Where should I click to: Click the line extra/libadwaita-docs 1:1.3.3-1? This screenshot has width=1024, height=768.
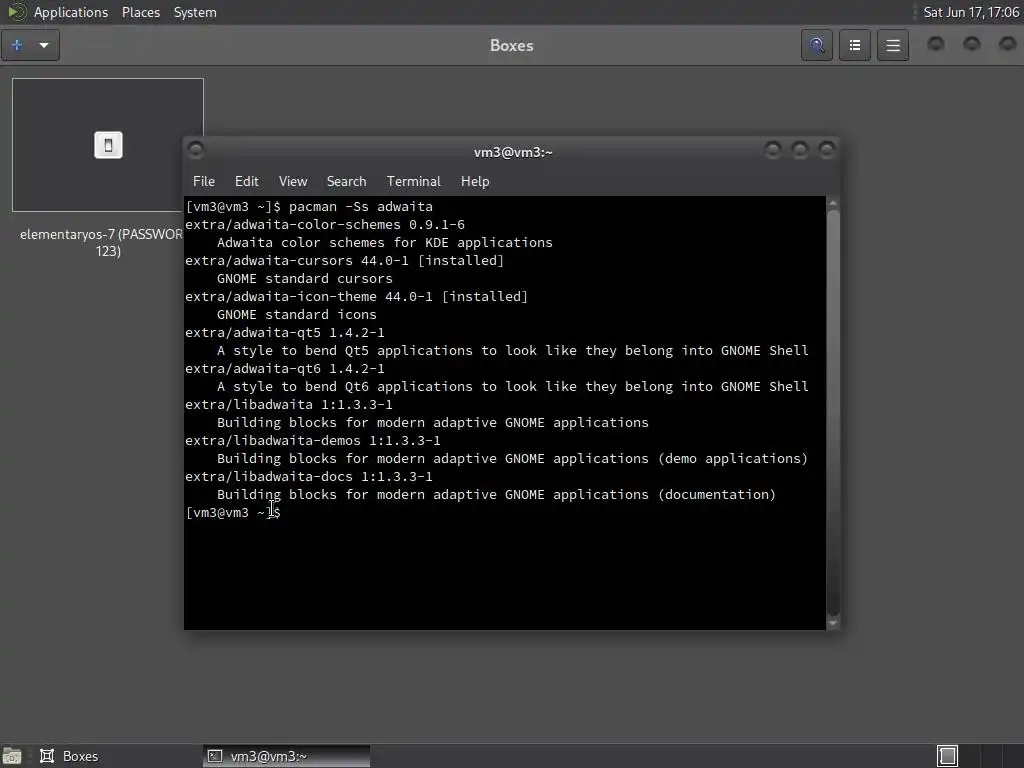(x=309, y=476)
